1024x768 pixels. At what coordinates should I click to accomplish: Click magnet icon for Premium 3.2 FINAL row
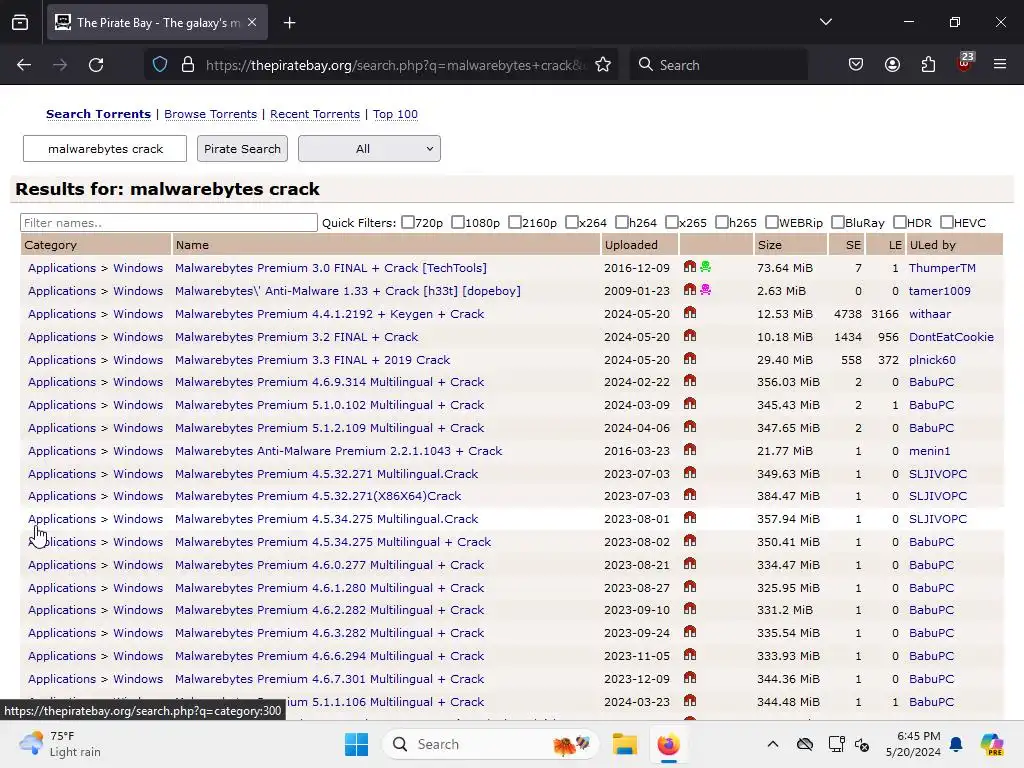[690, 336]
